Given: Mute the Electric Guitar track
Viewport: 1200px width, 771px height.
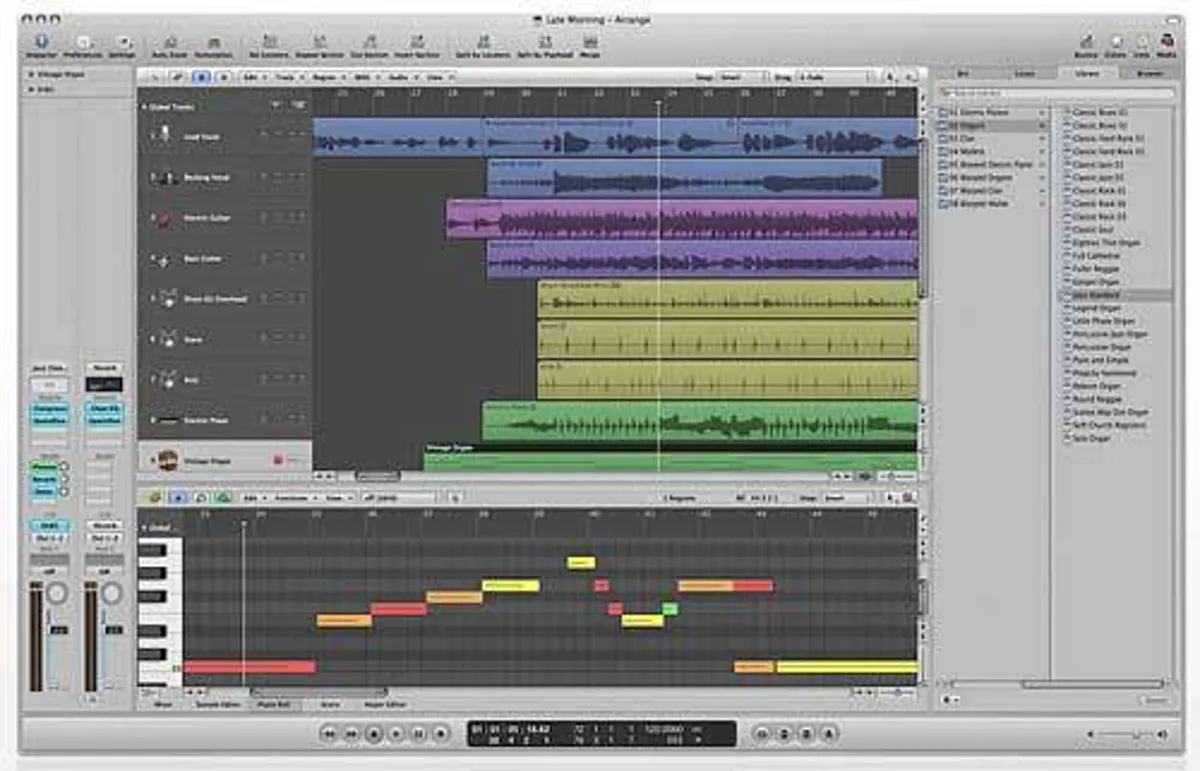Looking at the screenshot, I should (277, 218).
